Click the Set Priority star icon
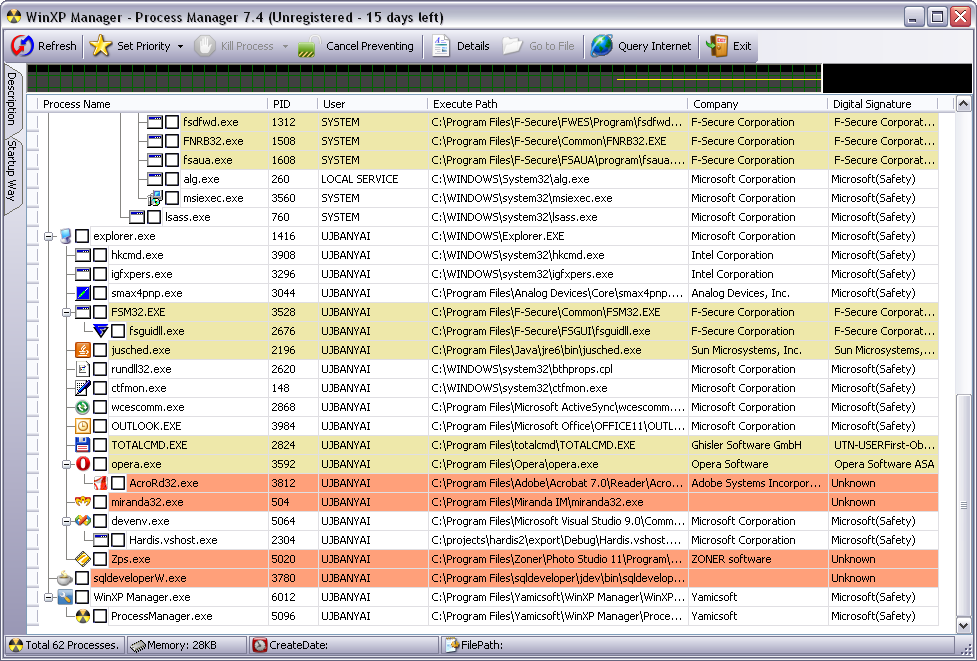Viewport: 977px width, 661px height. [x=100, y=46]
